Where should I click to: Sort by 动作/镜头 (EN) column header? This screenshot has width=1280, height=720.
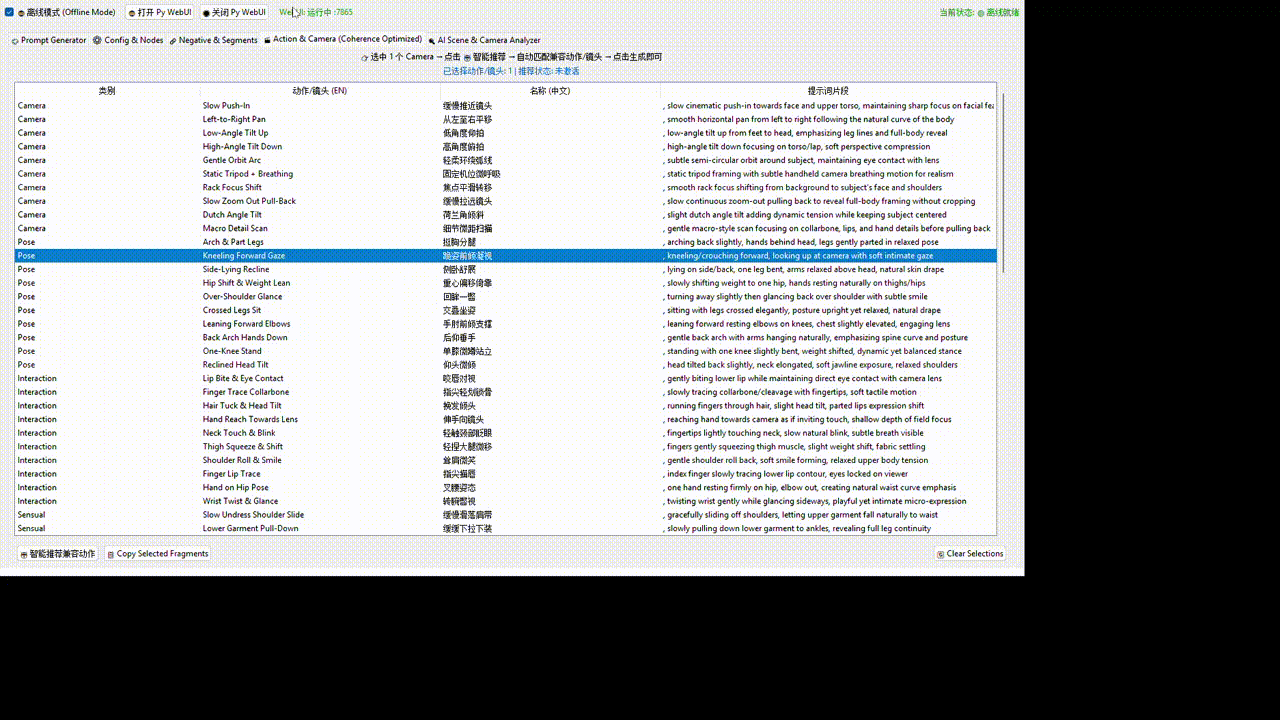click(x=320, y=91)
